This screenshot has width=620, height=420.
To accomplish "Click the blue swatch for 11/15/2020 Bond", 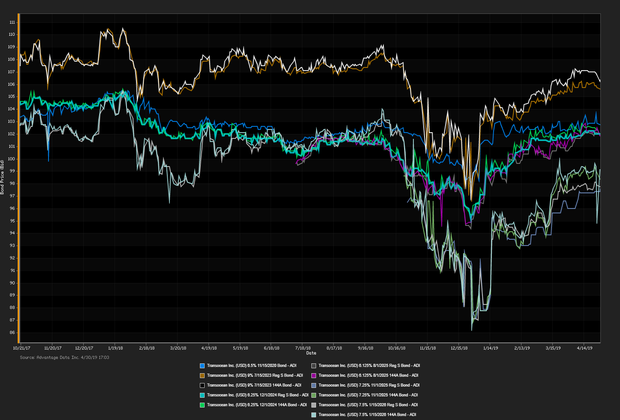I will click(x=202, y=366).
